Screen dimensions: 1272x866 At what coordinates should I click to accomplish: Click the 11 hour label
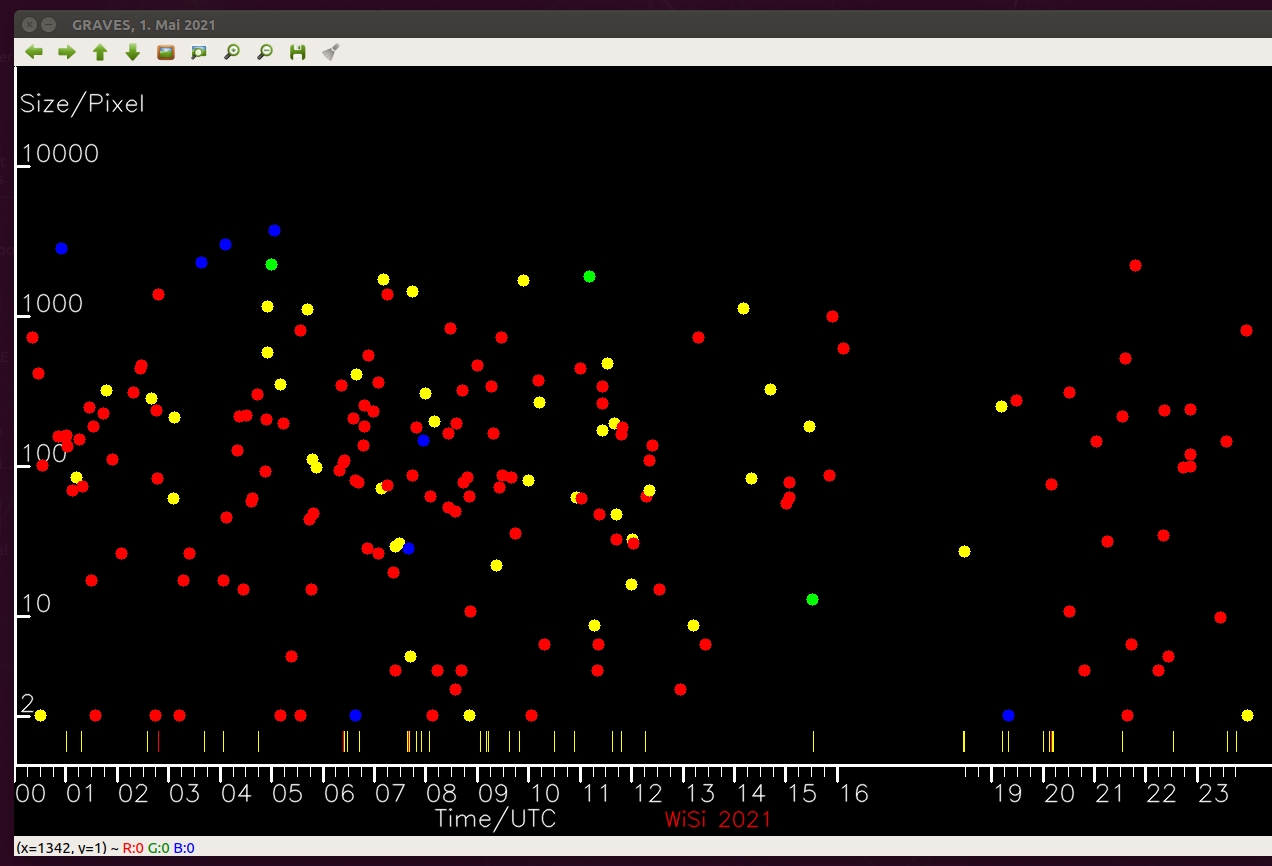tap(596, 794)
